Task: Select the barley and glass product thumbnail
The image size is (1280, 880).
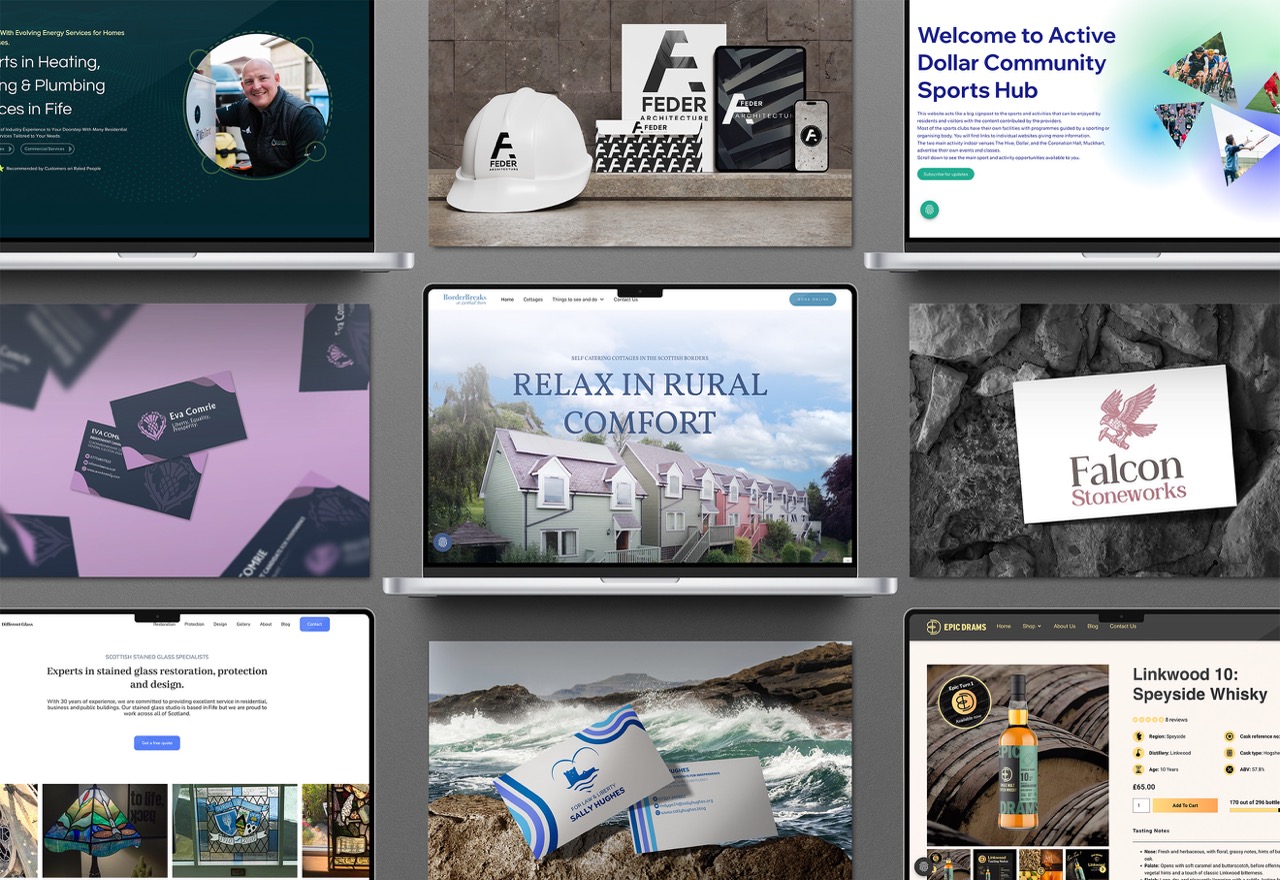Action: point(1040,865)
